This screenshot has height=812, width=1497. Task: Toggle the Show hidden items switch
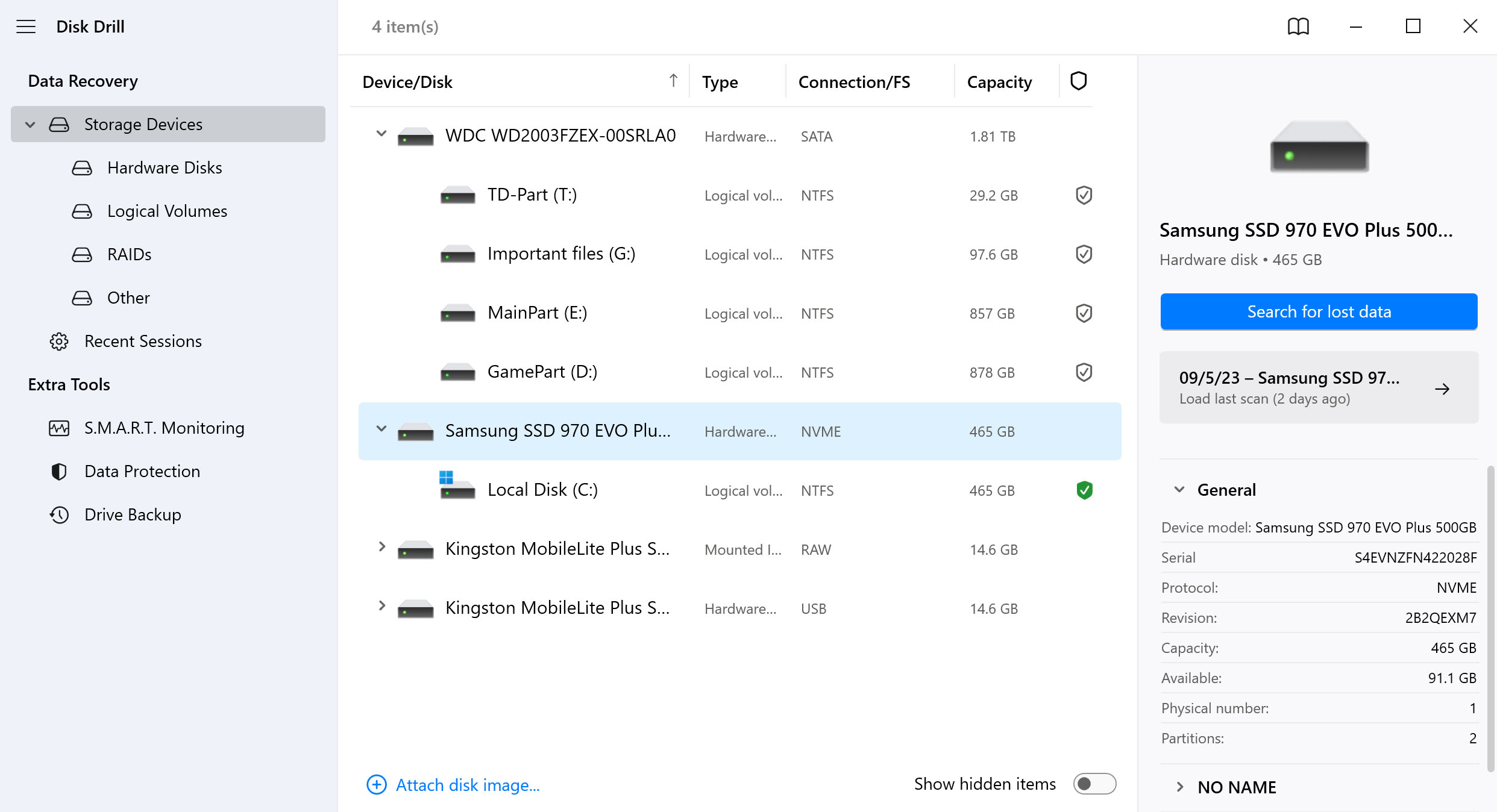click(1094, 784)
